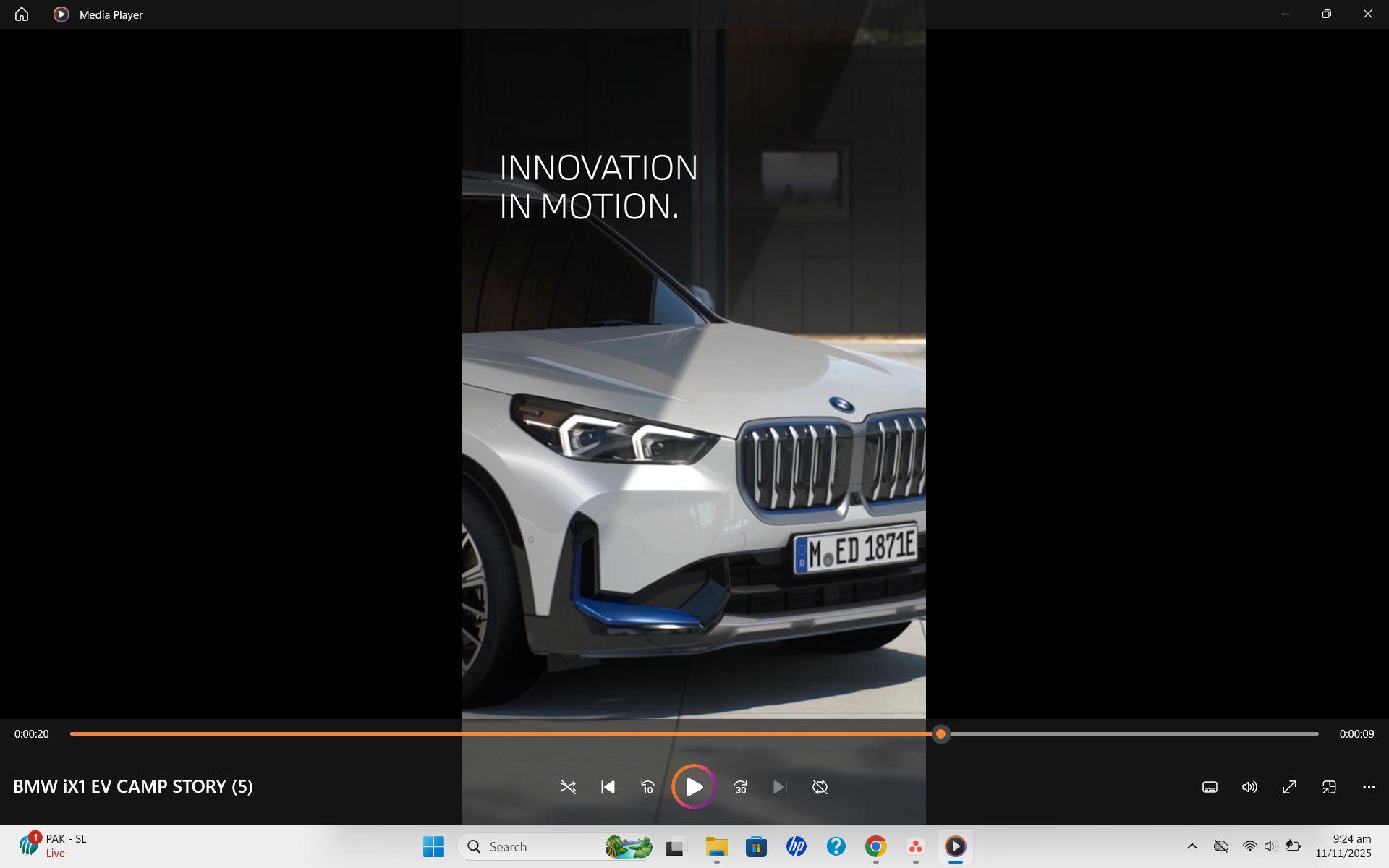Show hidden system tray icons
The height and width of the screenshot is (868, 1389).
[x=1192, y=846]
